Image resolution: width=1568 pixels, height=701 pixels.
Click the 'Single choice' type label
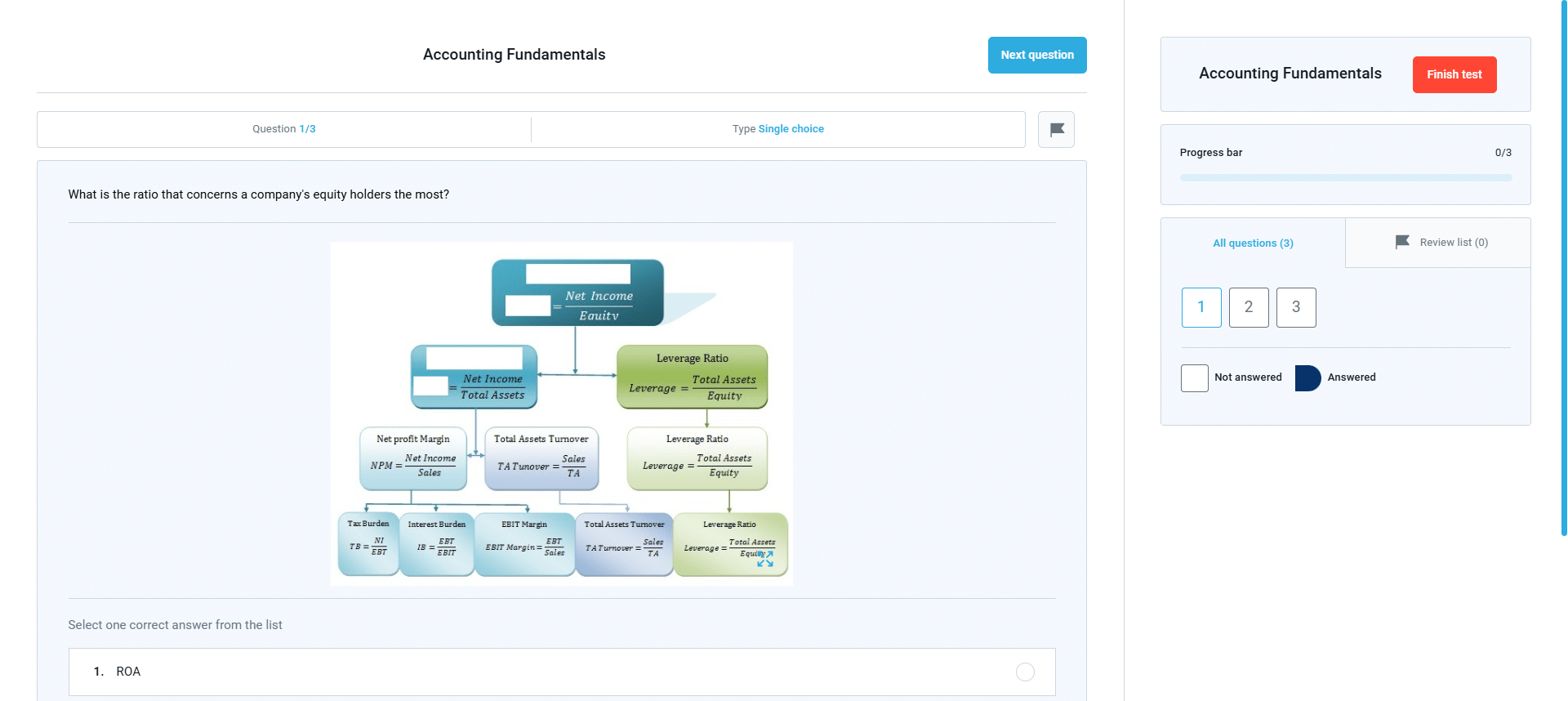791,129
